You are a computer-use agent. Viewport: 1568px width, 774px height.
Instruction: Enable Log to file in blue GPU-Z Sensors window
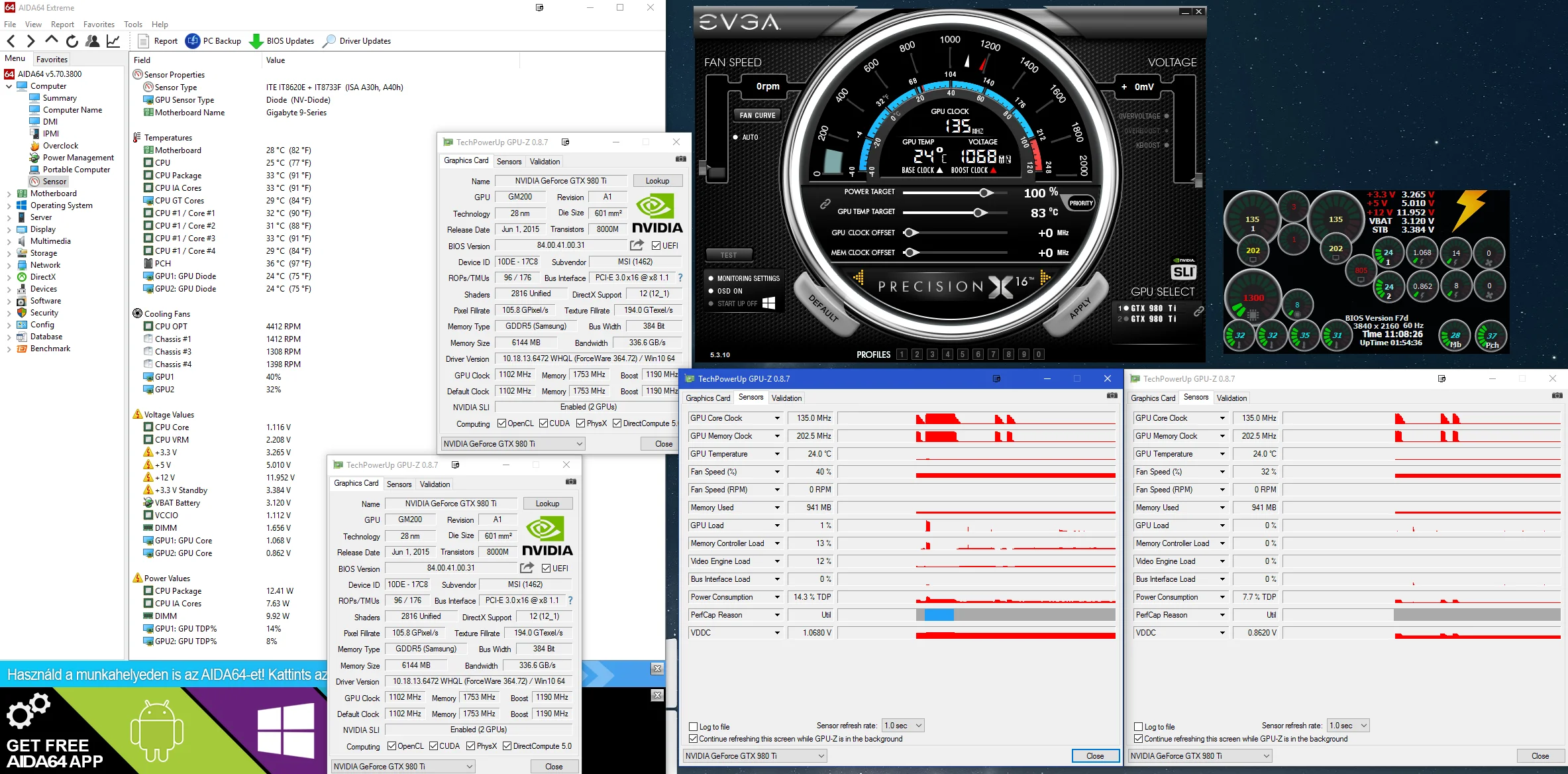point(693,727)
